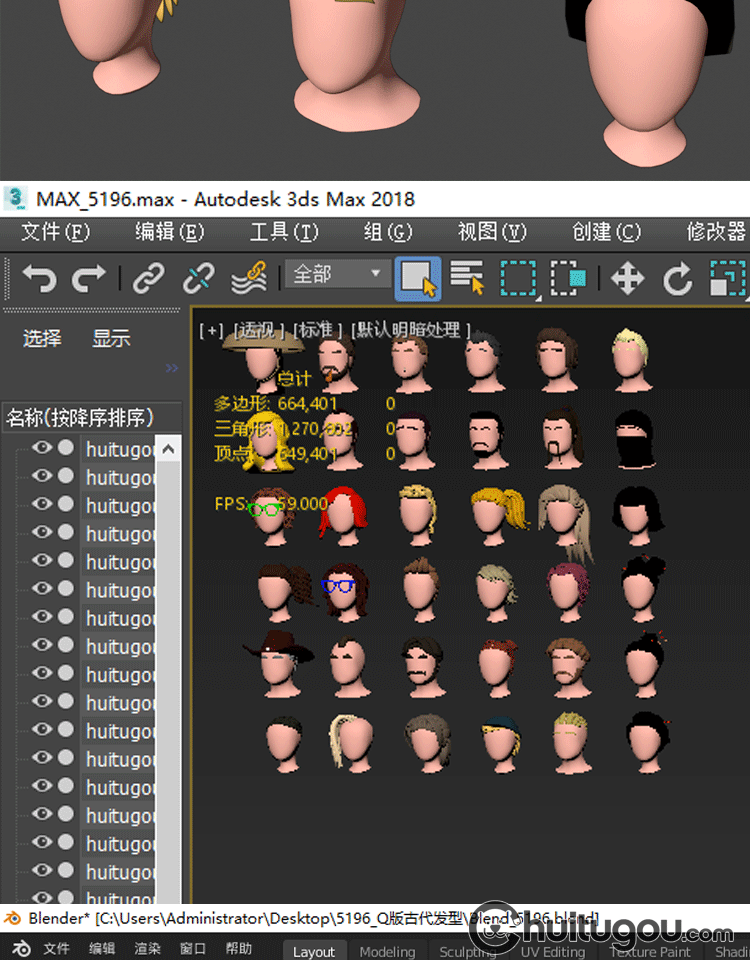Click the Blender logo menu icon

pos(21,948)
